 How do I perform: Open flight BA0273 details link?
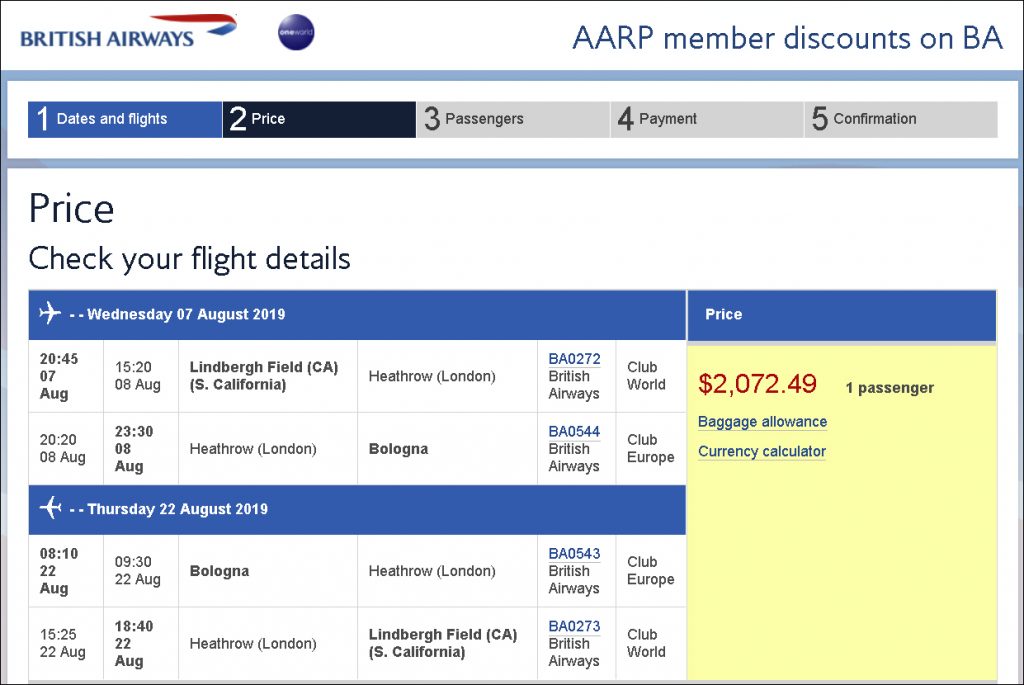pos(574,626)
